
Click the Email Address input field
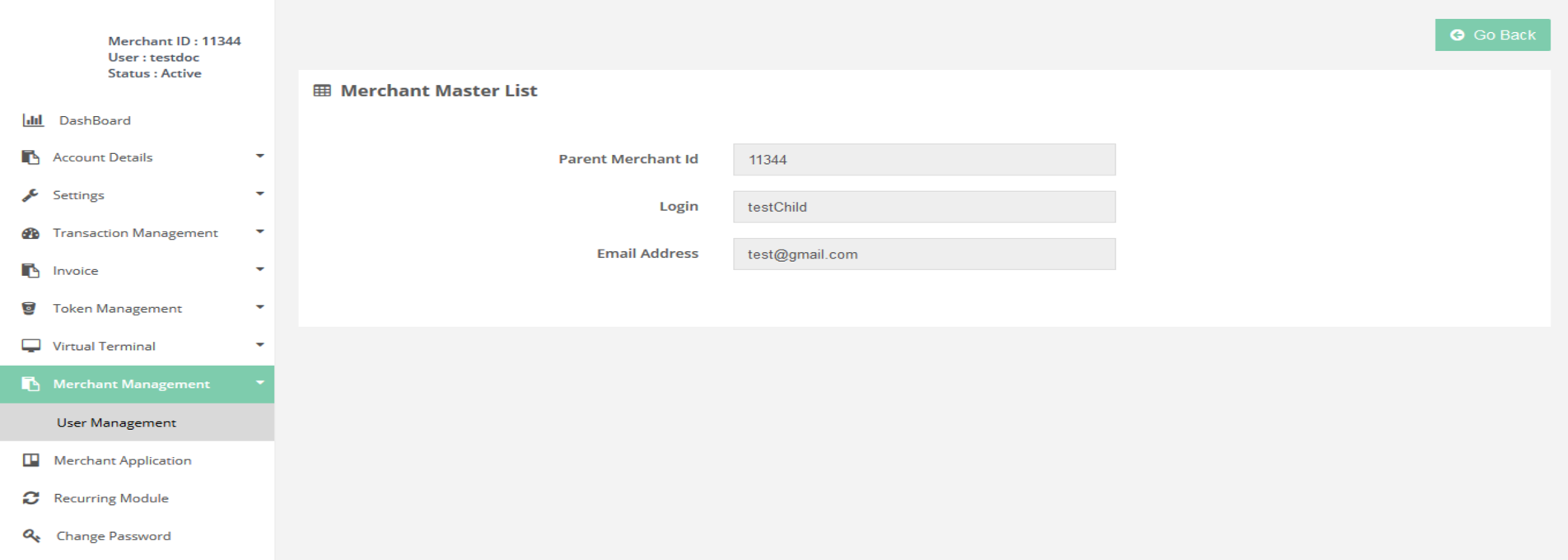click(x=924, y=254)
